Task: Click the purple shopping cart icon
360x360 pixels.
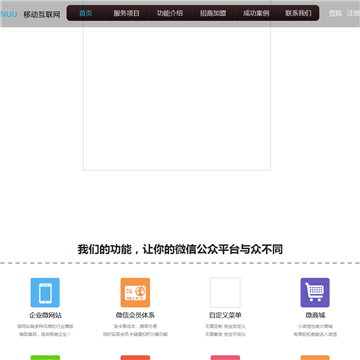Action: point(315,293)
